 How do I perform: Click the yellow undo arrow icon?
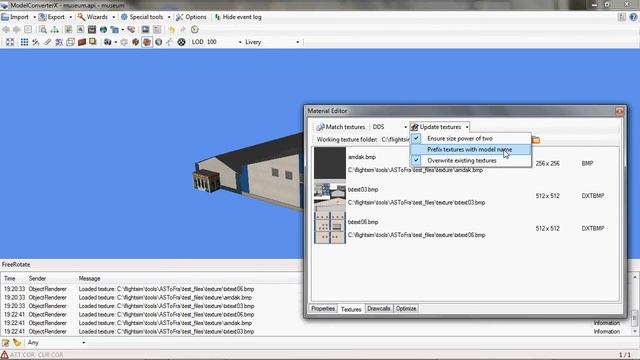point(171,29)
